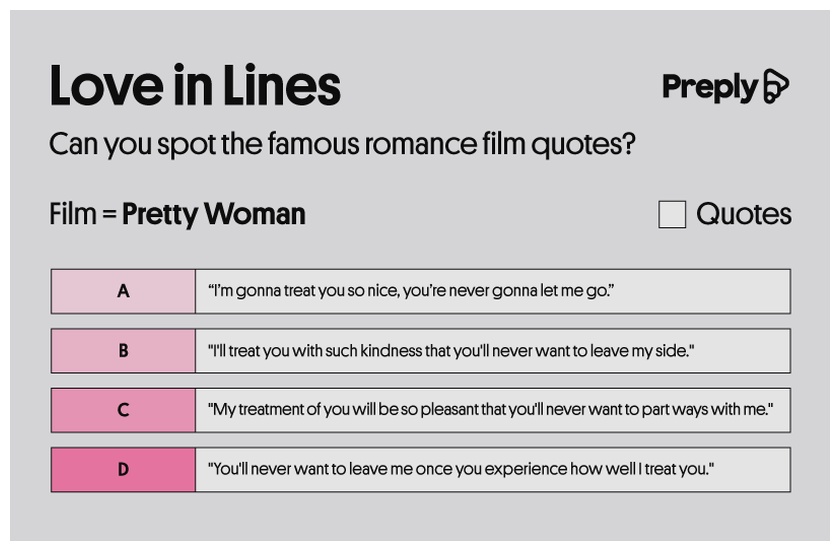
Task: Select the pink B label box
Action: (x=123, y=351)
